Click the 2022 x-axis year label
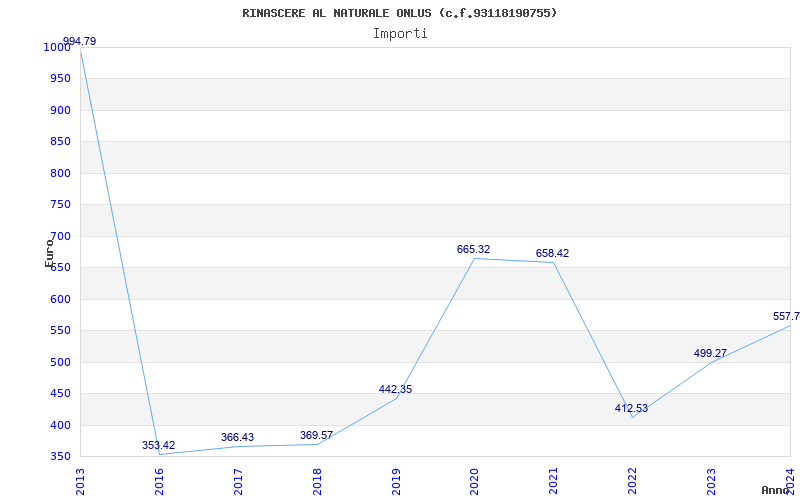800x500 pixels. [x=633, y=482]
